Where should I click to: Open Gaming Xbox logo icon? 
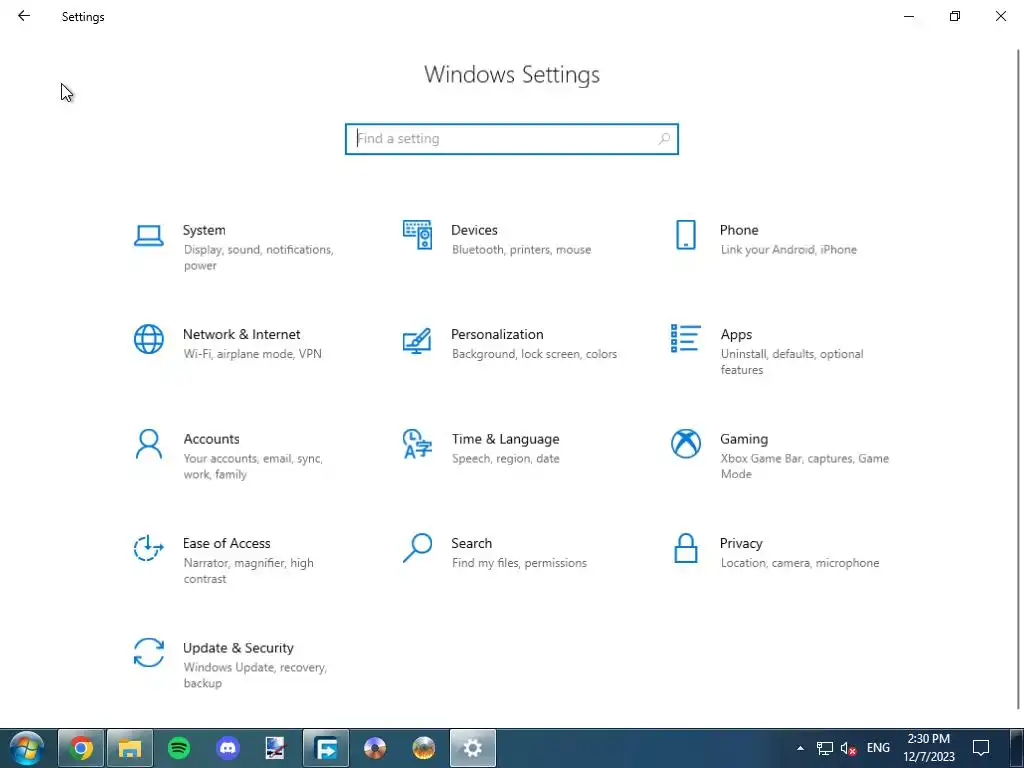pos(686,444)
